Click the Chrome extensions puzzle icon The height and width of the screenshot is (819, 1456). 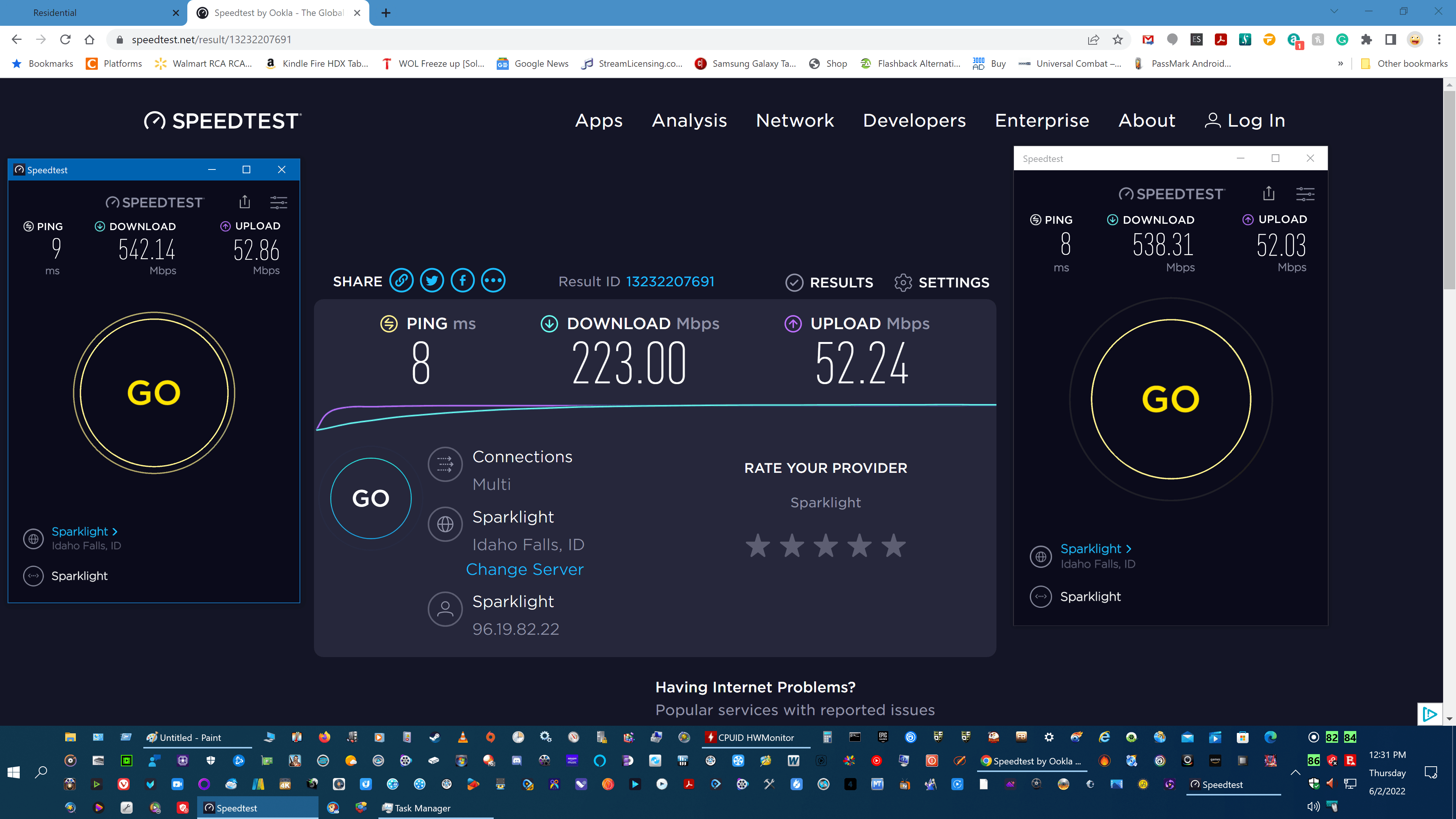[1367, 39]
